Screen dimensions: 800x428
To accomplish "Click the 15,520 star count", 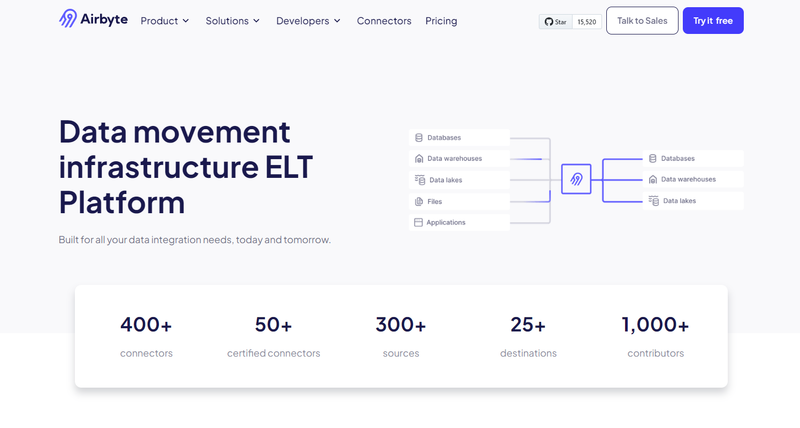I will 587,22.
